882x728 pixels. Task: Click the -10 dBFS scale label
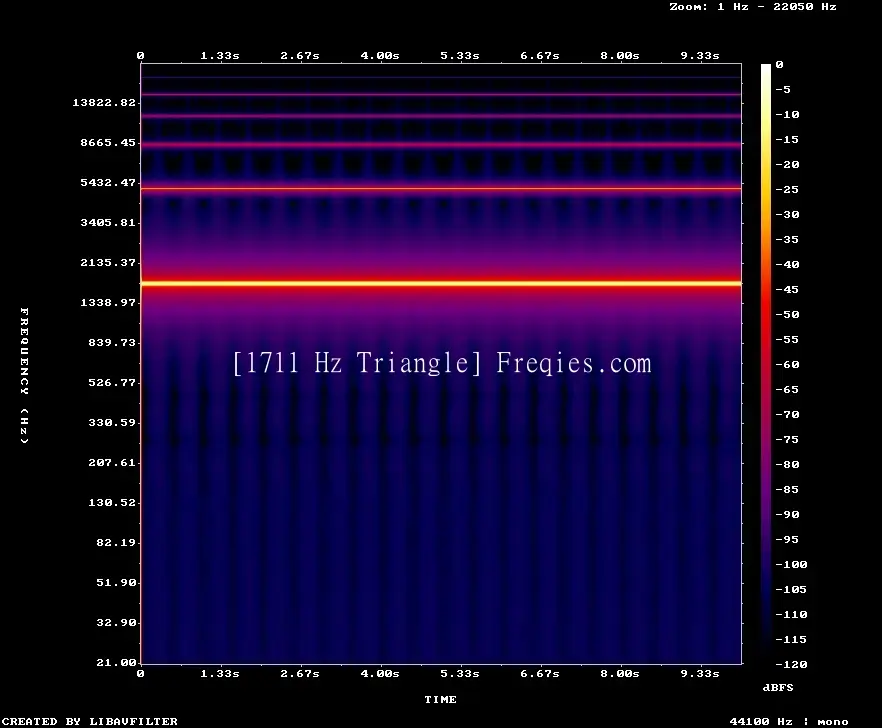click(787, 114)
